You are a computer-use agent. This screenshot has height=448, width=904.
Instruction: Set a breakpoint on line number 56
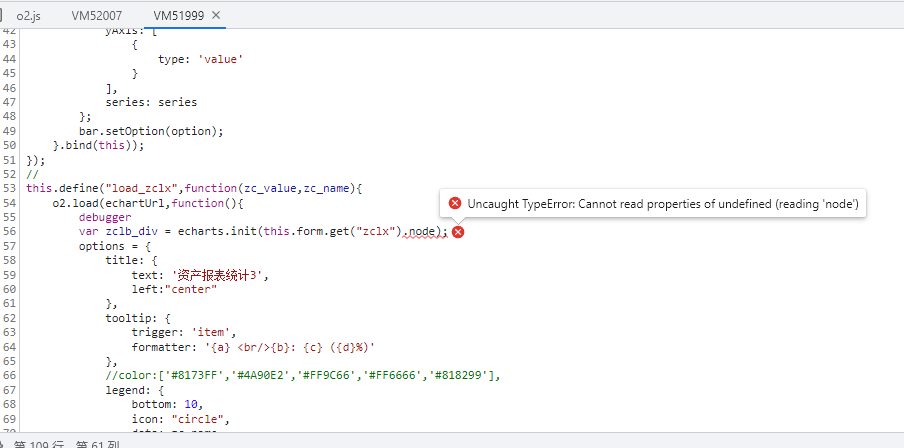(10, 231)
